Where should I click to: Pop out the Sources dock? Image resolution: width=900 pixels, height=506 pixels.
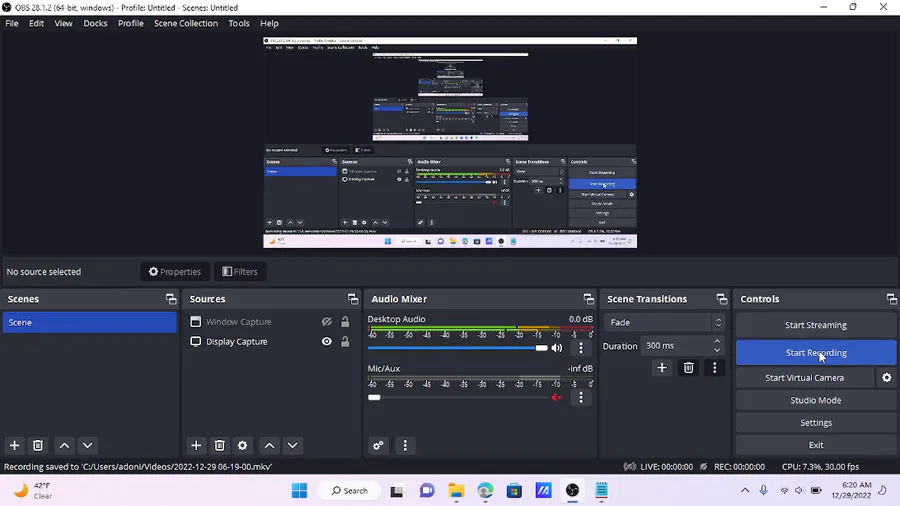coord(352,299)
